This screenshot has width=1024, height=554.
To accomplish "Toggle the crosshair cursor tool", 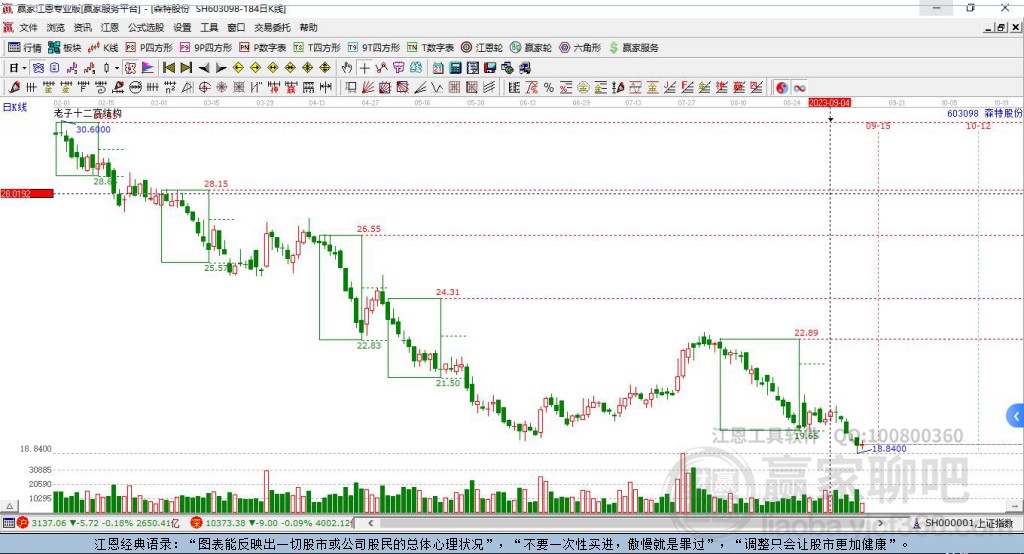I will pyautogui.click(x=364, y=68).
